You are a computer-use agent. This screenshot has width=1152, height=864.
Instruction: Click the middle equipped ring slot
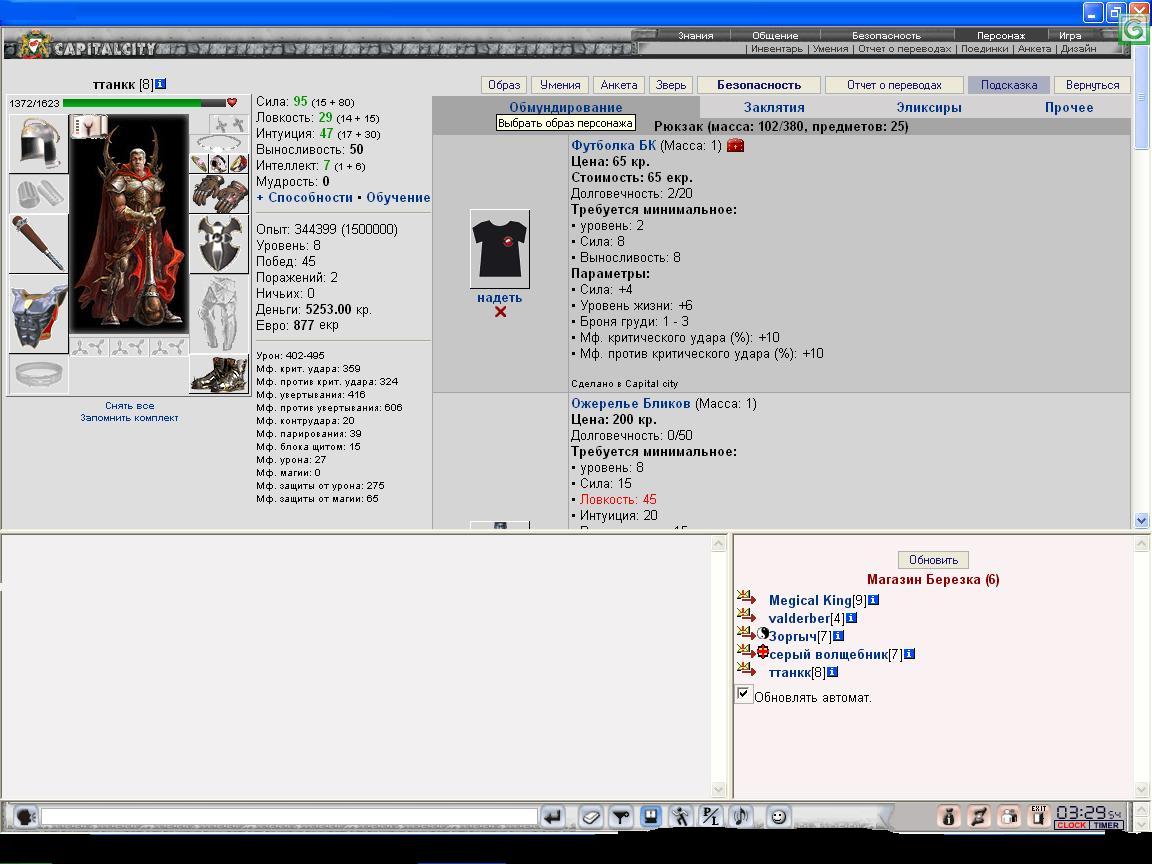(x=219, y=163)
